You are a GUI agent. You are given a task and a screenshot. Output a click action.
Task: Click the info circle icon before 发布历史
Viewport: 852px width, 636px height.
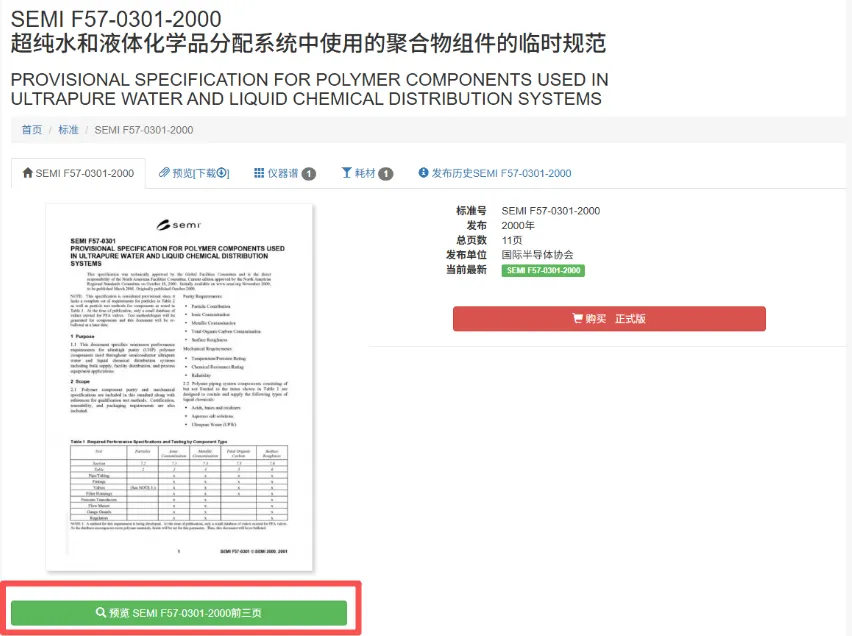423,172
